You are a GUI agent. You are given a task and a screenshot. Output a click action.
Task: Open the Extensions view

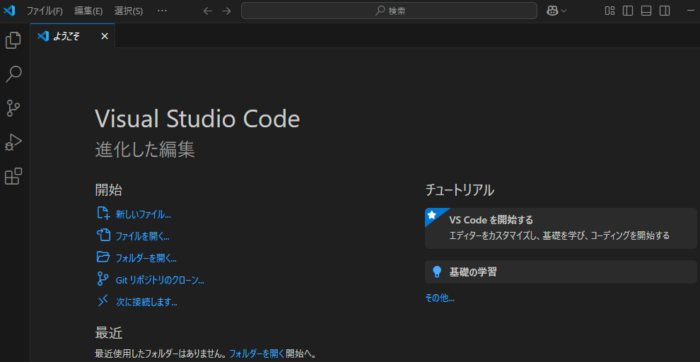click(x=13, y=176)
